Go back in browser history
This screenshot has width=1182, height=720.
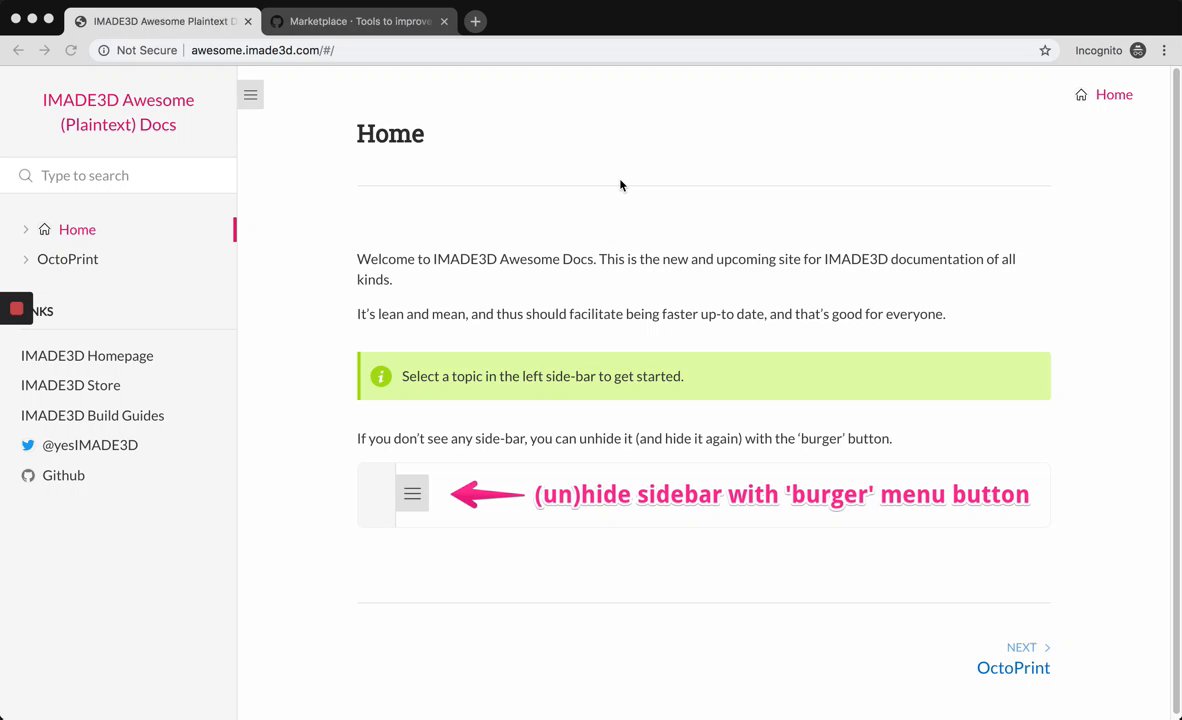click(18, 51)
